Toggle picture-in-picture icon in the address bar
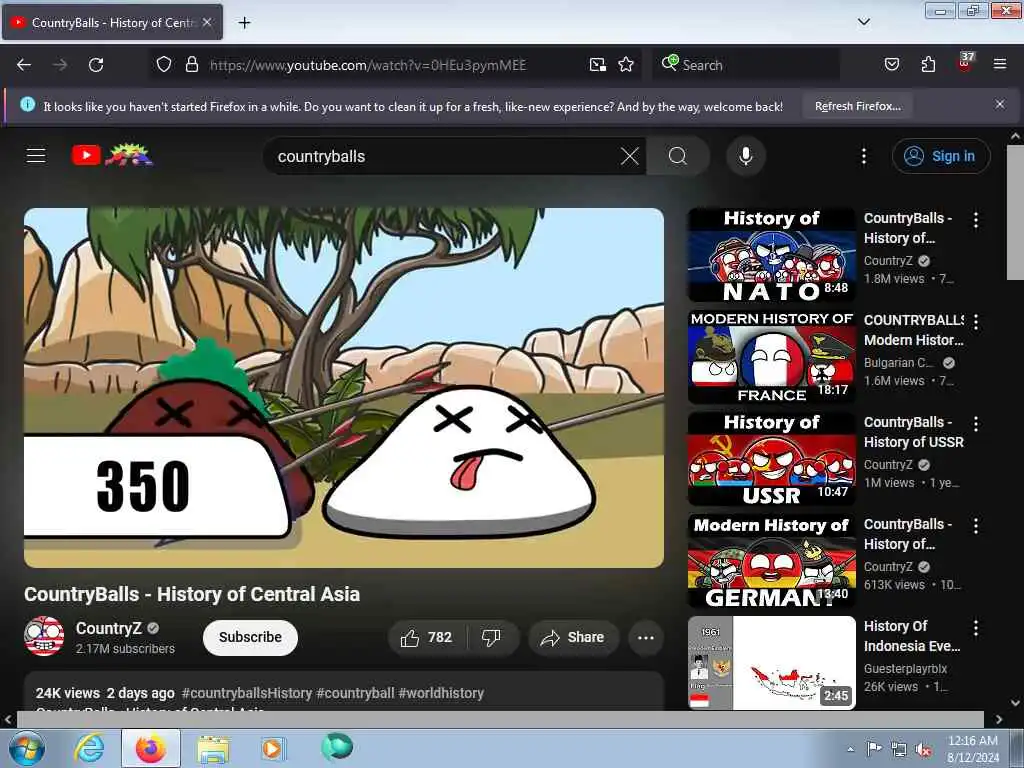The height and width of the screenshot is (768, 1024). pyautogui.click(x=598, y=64)
